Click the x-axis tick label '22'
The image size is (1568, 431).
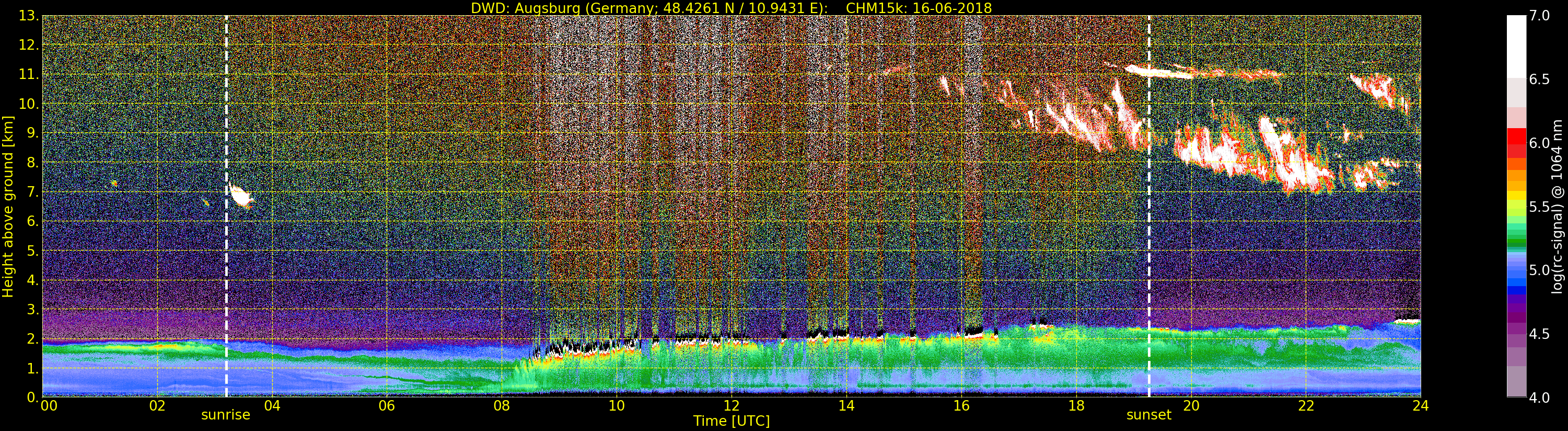[x=1306, y=405]
